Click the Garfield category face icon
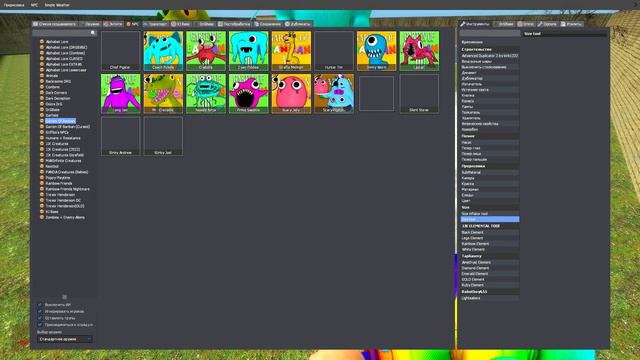640x360 pixels. [42, 116]
